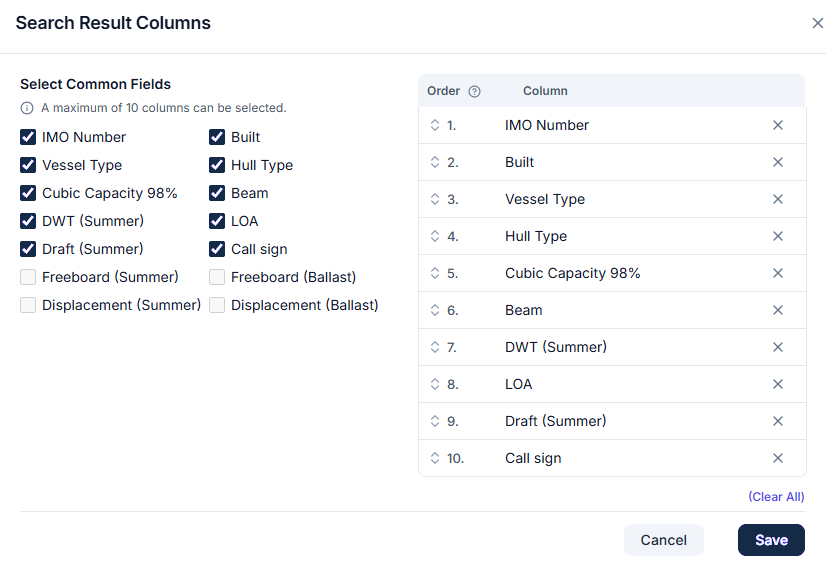826x567 pixels.
Task: Remove Hull Type from column list
Action: pyautogui.click(x=778, y=236)
